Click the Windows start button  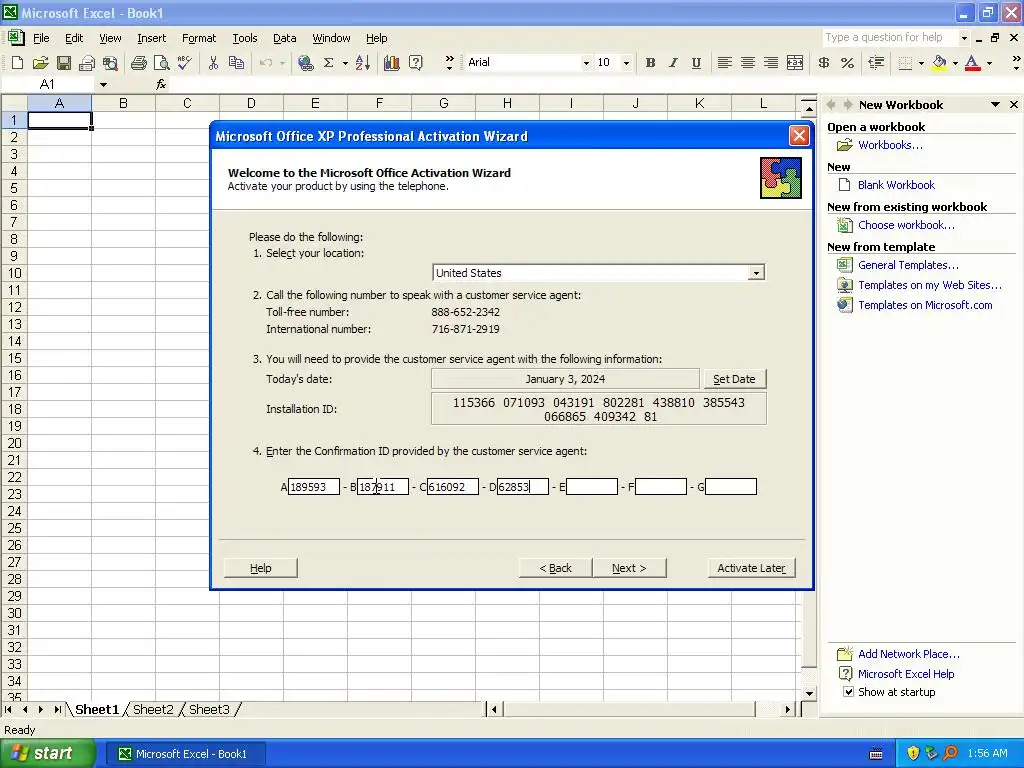[x=48, y=754]
